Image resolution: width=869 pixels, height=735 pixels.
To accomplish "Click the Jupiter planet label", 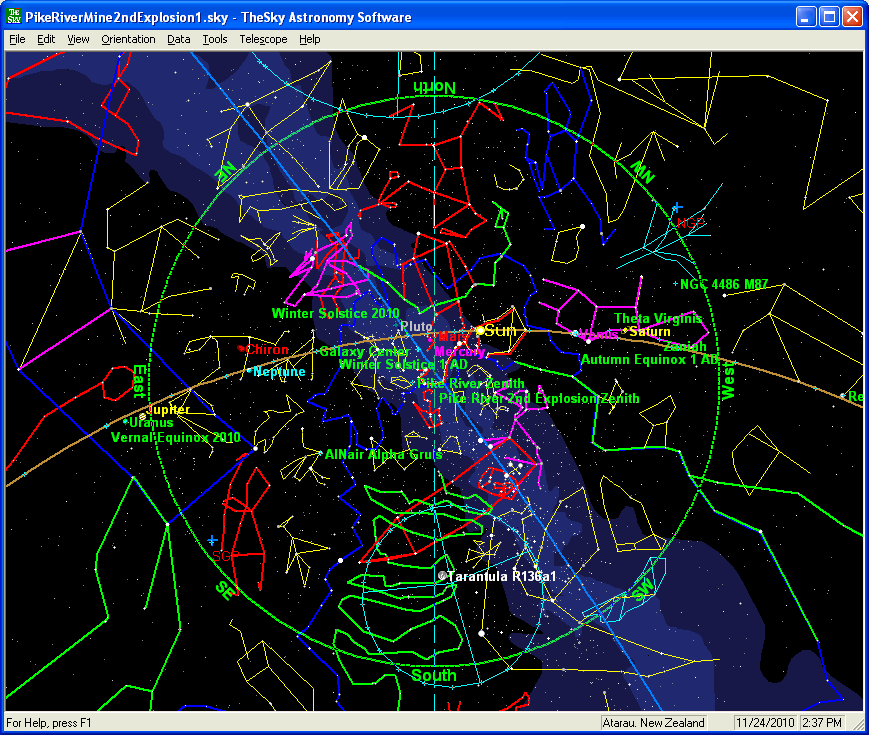I will (x=168, y=410).
